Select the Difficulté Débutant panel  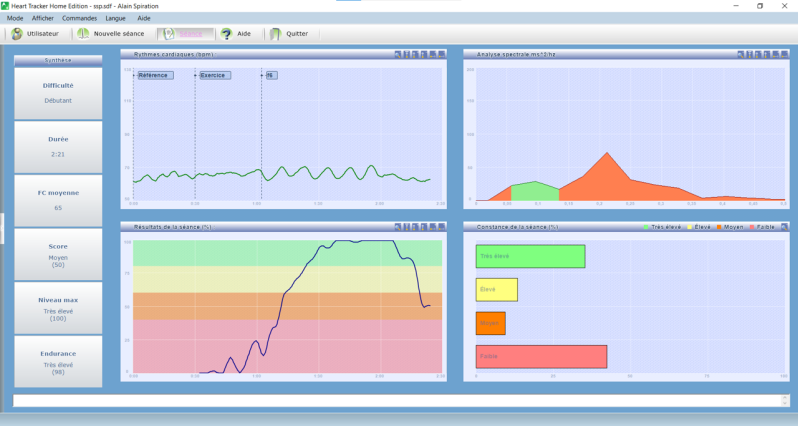[x=58, y=93]
